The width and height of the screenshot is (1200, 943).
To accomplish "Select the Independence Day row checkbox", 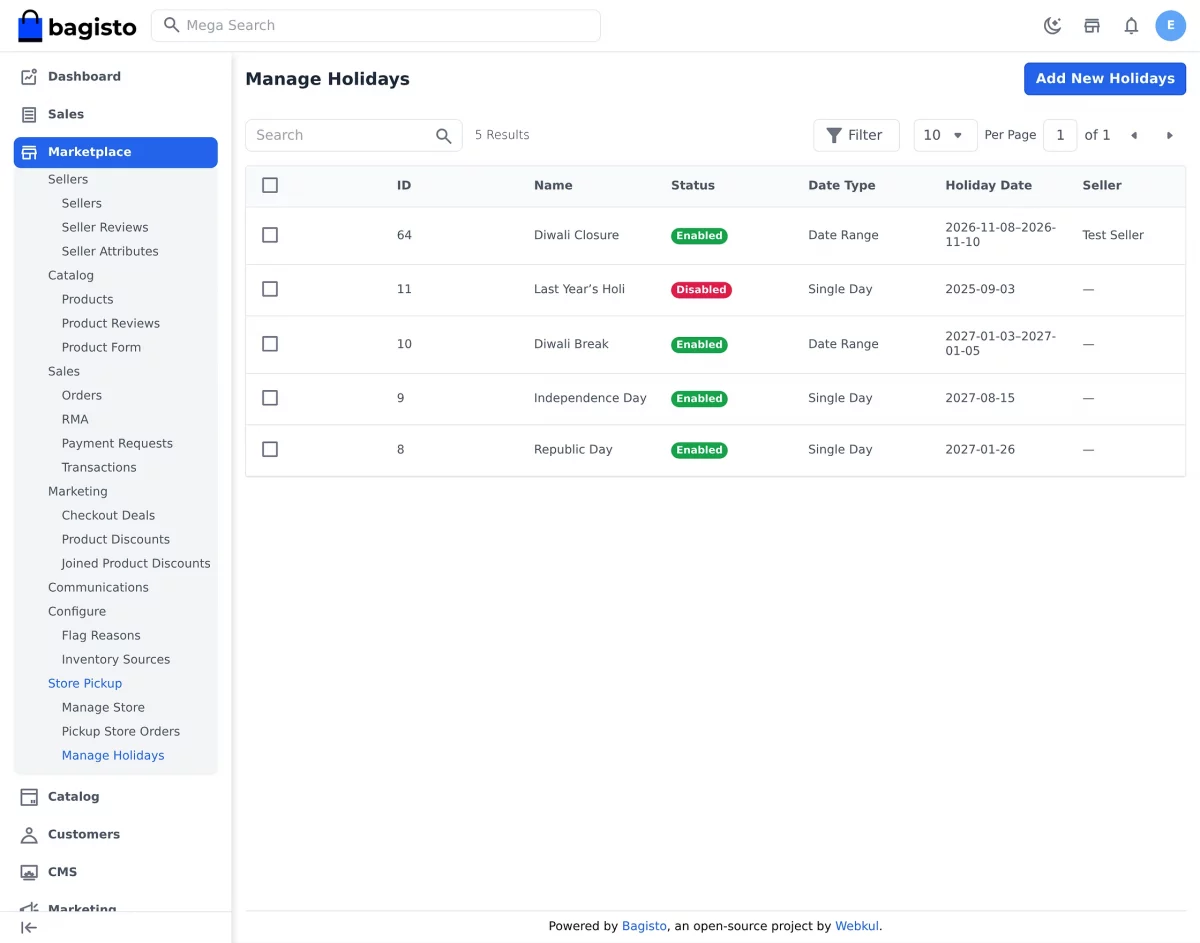I will (270, 398).
